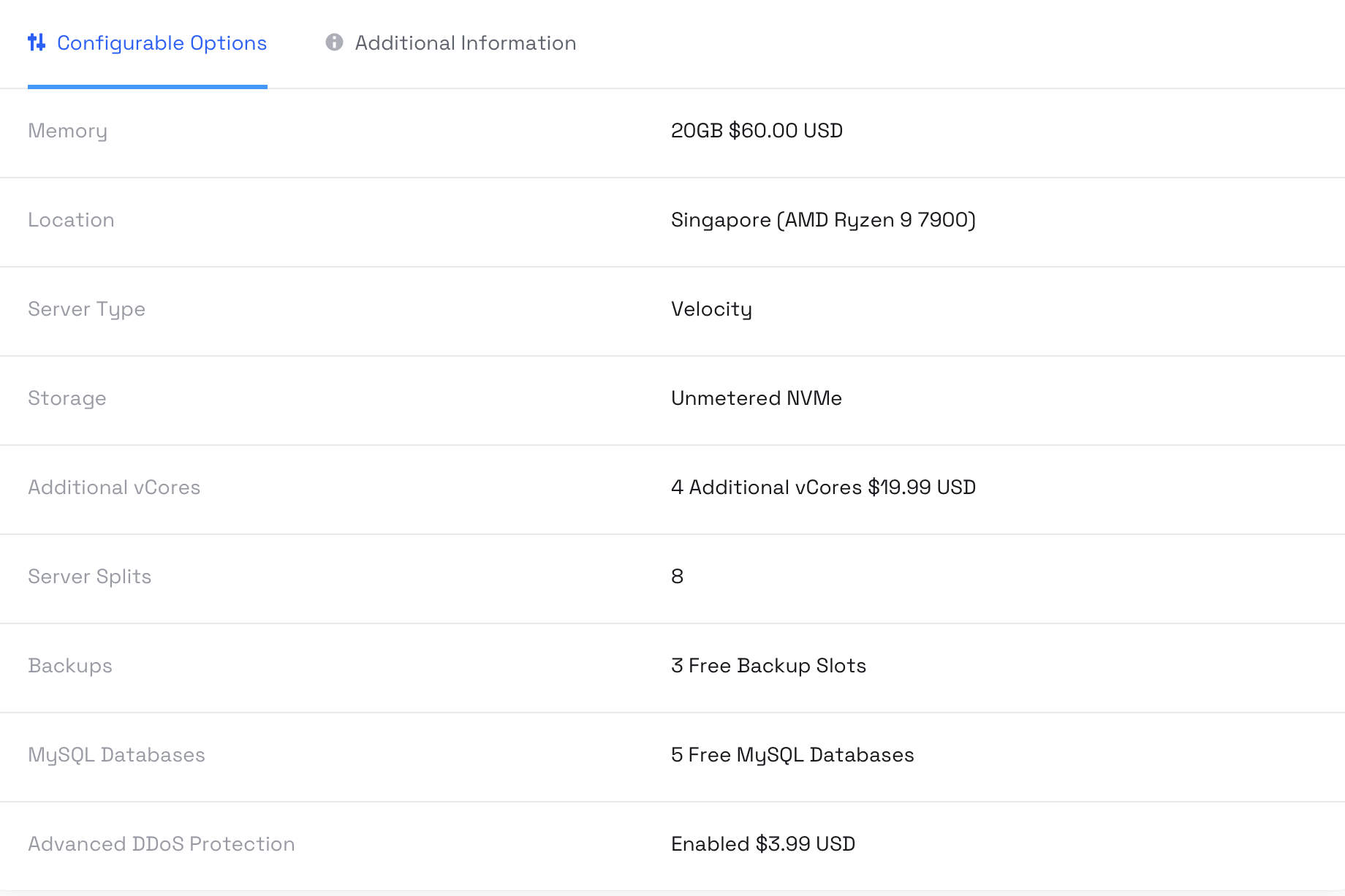Screen dimensions: 1345x896
Task: Click the Configurable Options sliders icon
Action: [x=37, y=42]
